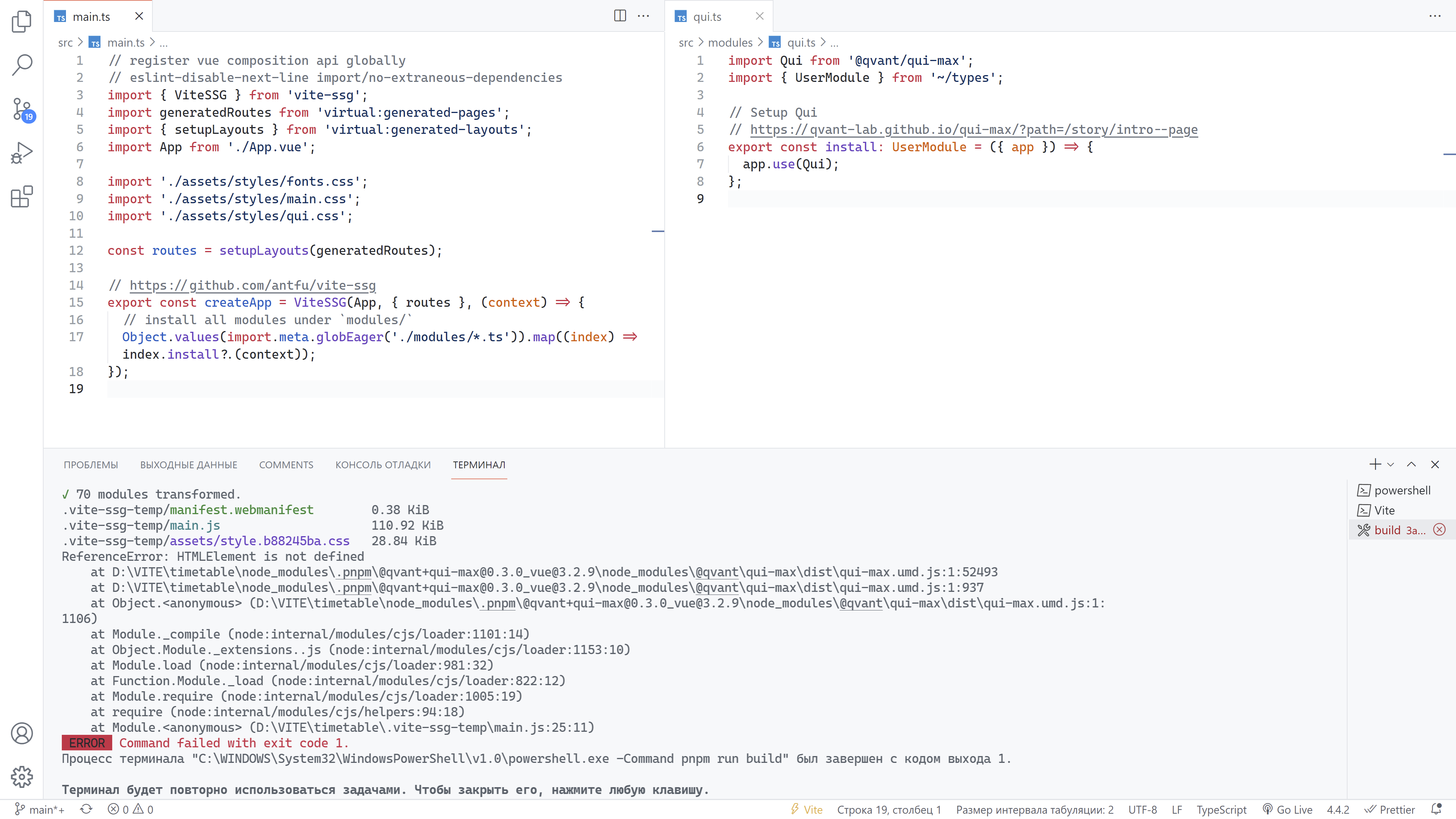Open the Accounts icon in activity bar
The height and width of the screenshot is (819, 1456).
tap(22, 733)
